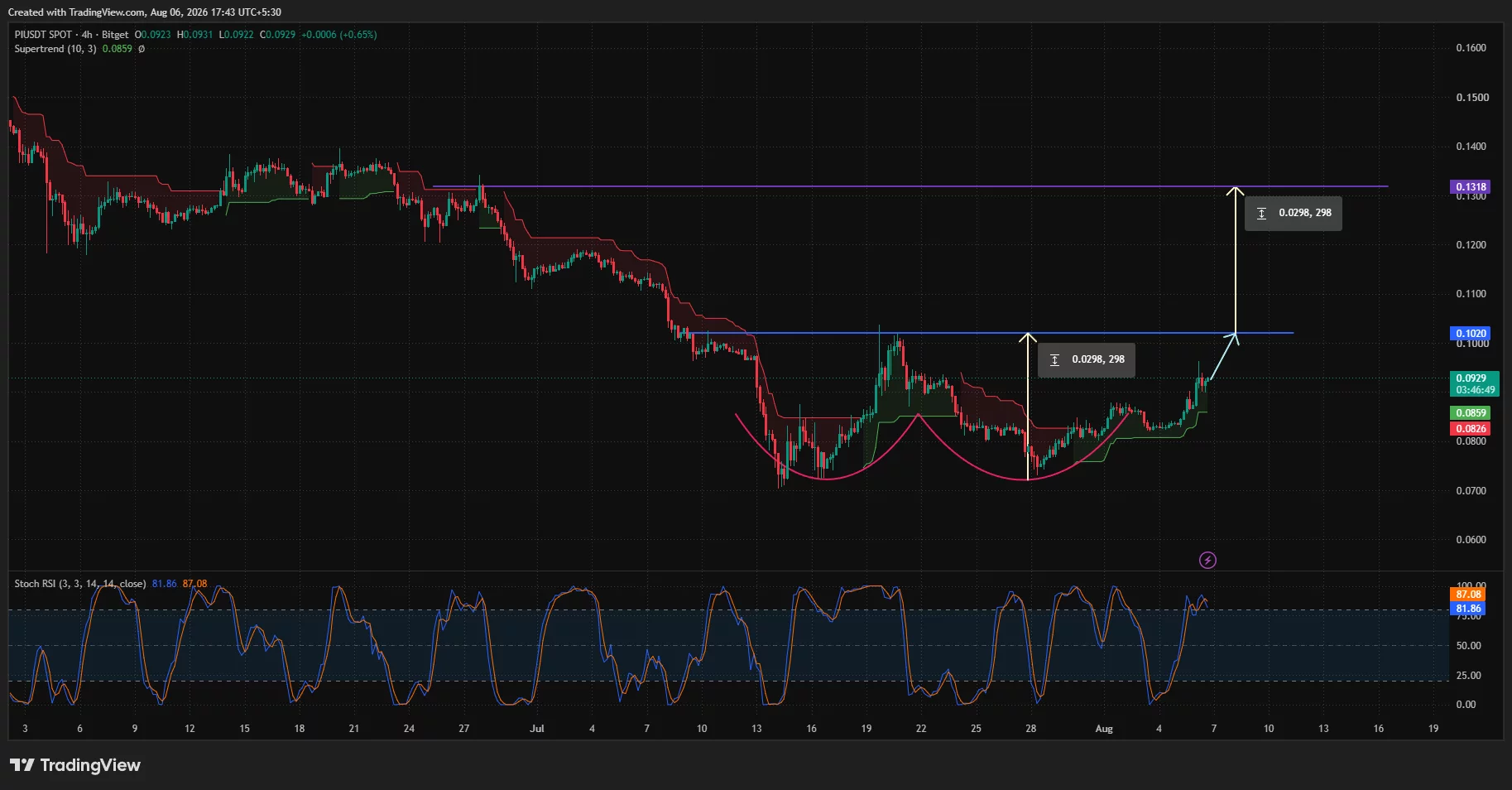Click the close value C0.0929 in legend
Image resolution: width=1512 pixels, height=790 pixels.
click(278, 35)
